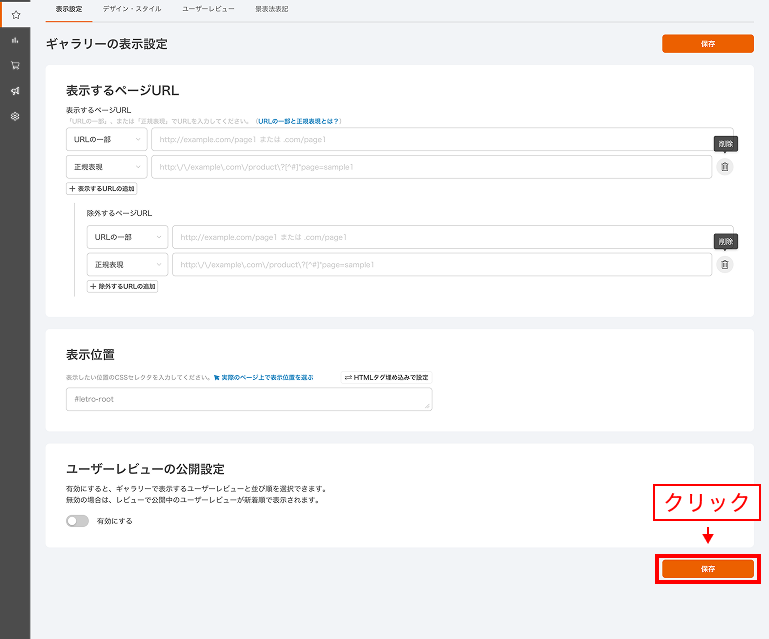Delete the 正規表現 row under 表示するページURL
Viewport: 769px width, 639px height.
coord(724,167)
